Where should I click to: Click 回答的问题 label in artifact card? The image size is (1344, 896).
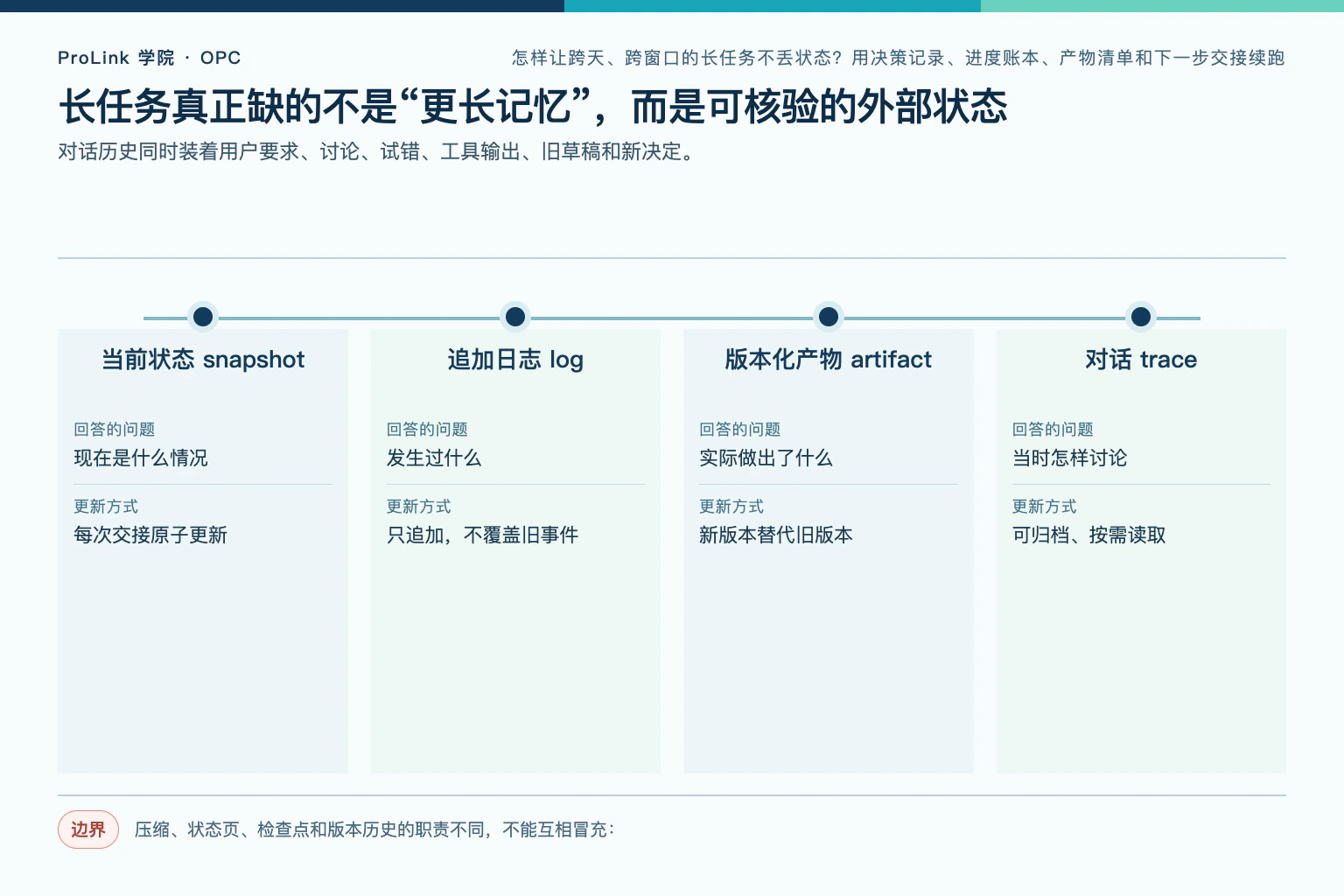pos(740,429)
